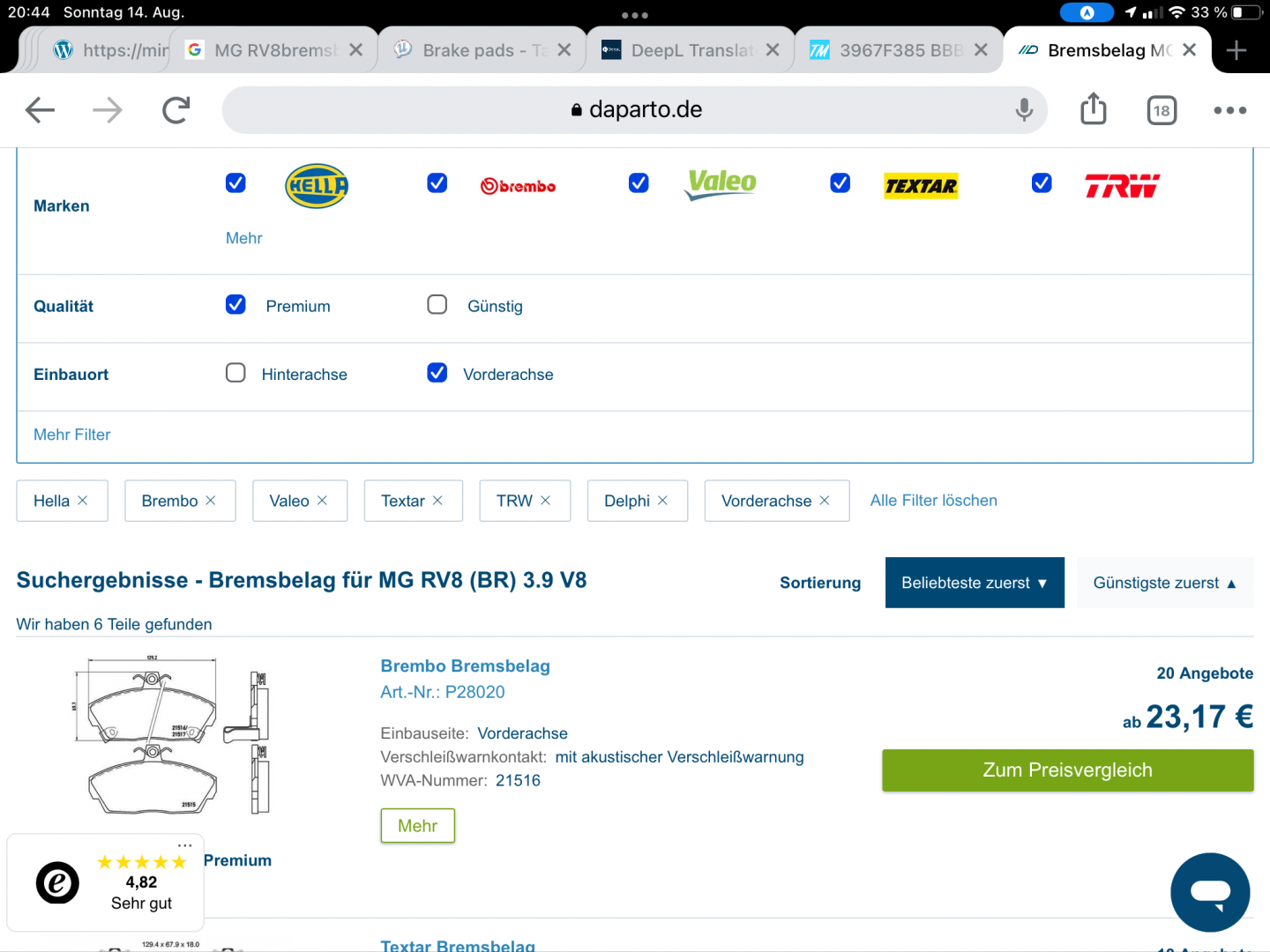Uncheck the Premium quality checkbox
Image resolution: width=1270 pixels, height=952 pixels.
pyautogui.click(x=235, y=304)
